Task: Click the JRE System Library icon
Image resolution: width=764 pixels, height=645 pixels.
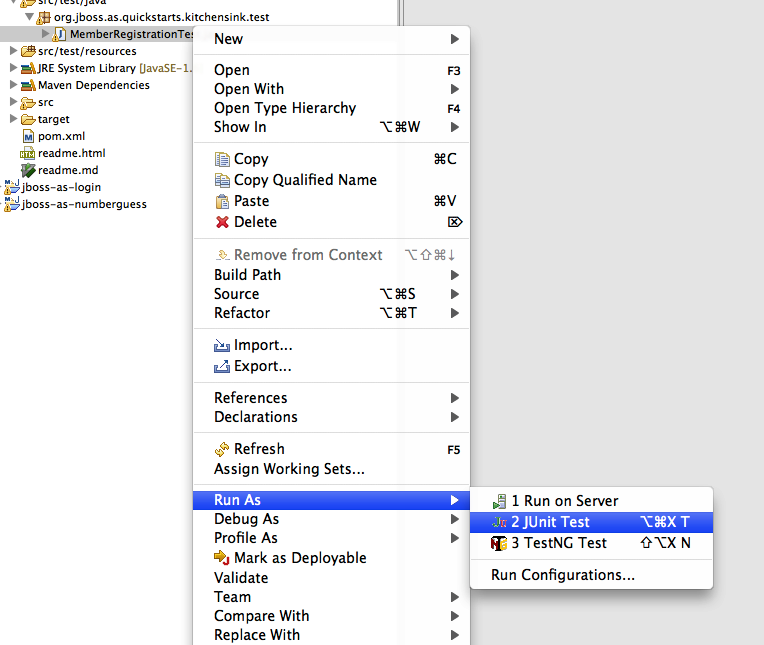Action: coord(28,68)
